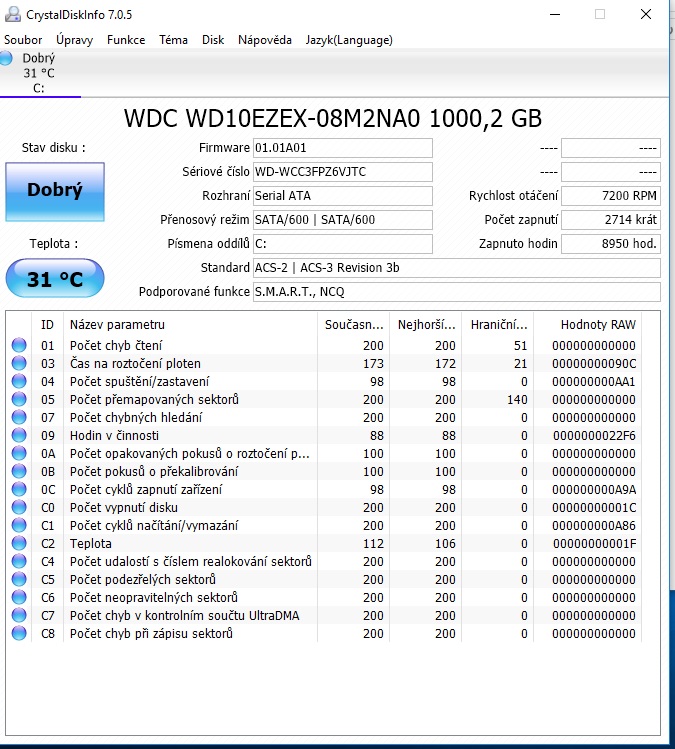Select RAW value 000000000A9A

594,490
